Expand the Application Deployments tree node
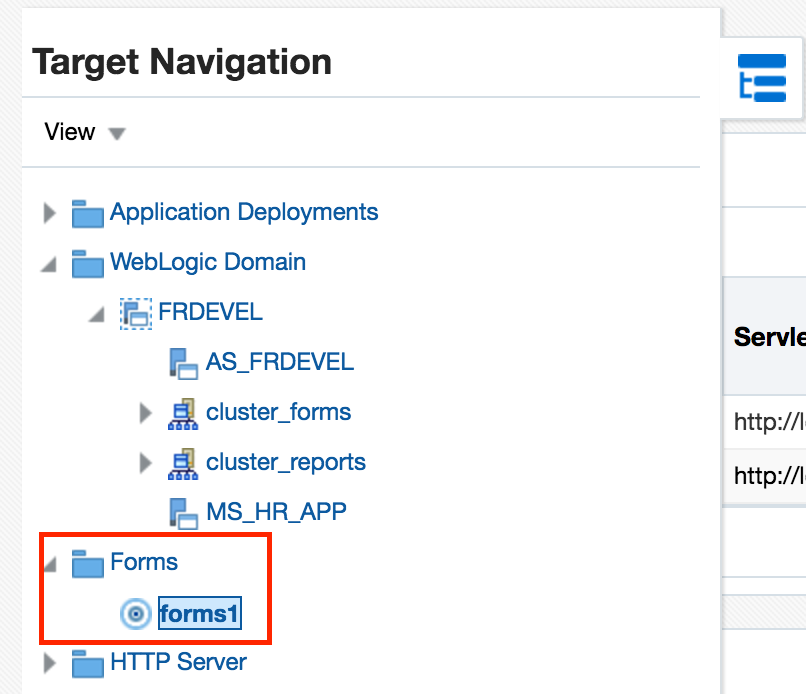This screenshot has width=806, height=694. (49, 212)
